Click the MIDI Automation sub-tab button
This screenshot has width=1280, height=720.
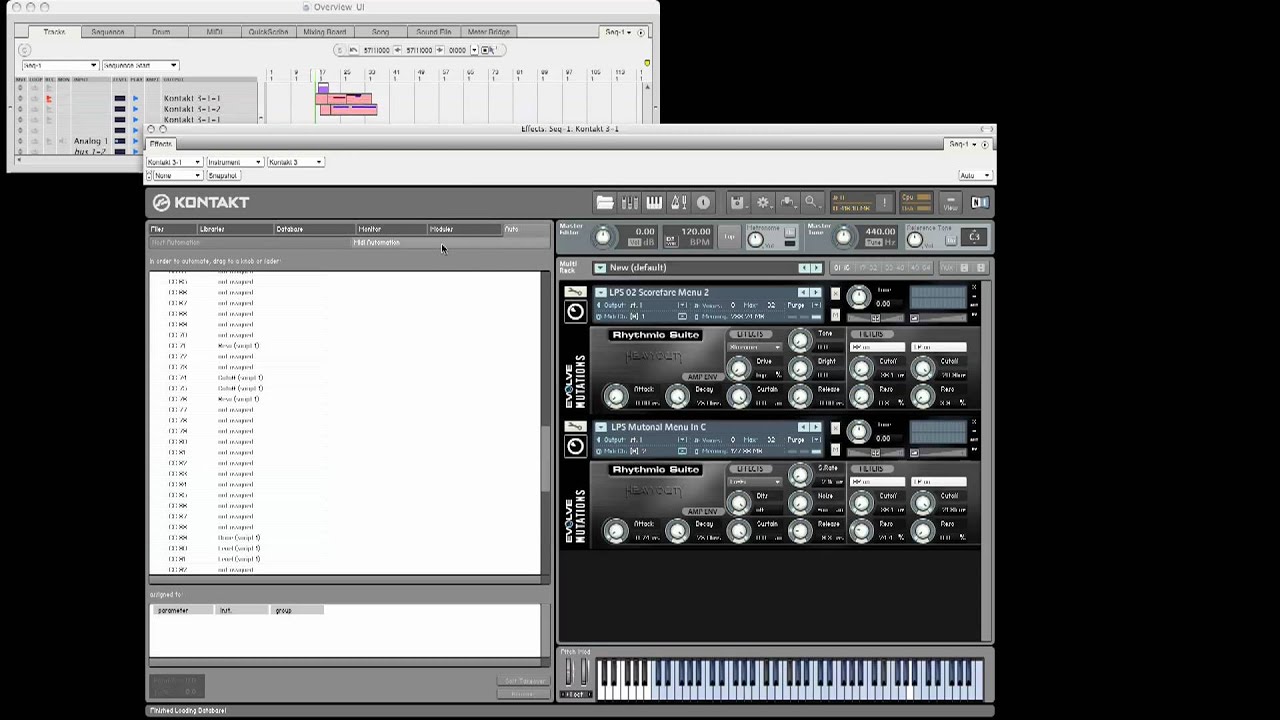pos(450,243)
